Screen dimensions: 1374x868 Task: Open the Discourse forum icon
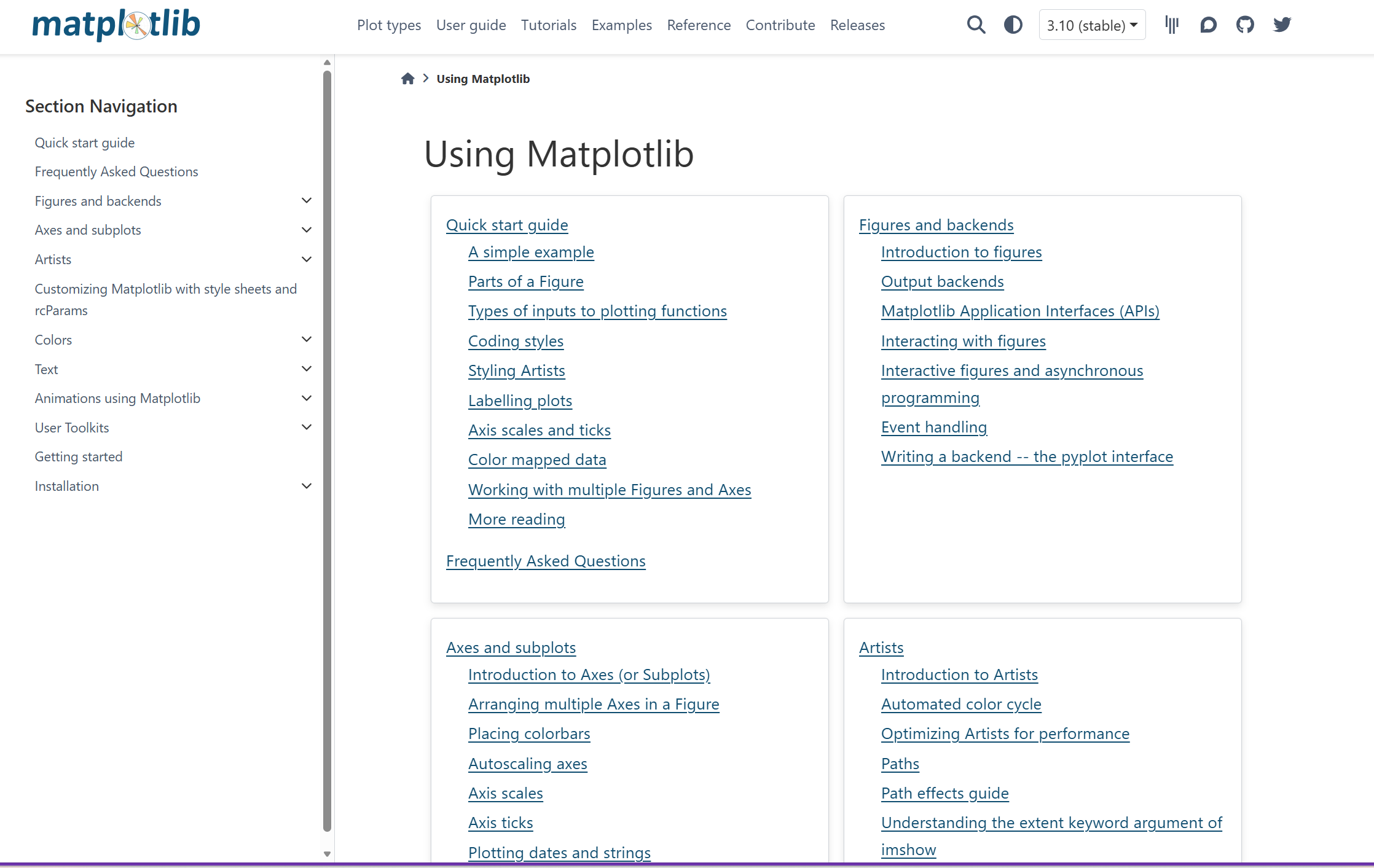(x=1208, y=25)
